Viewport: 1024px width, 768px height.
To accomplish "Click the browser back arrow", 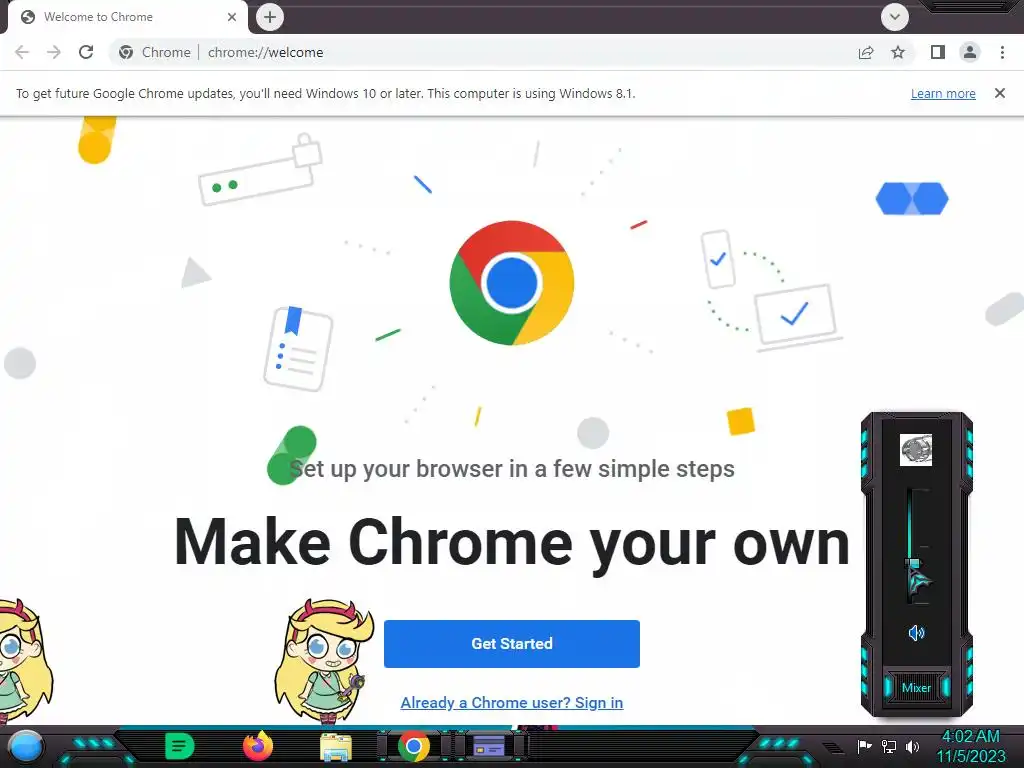I will [x=22, y=52].
